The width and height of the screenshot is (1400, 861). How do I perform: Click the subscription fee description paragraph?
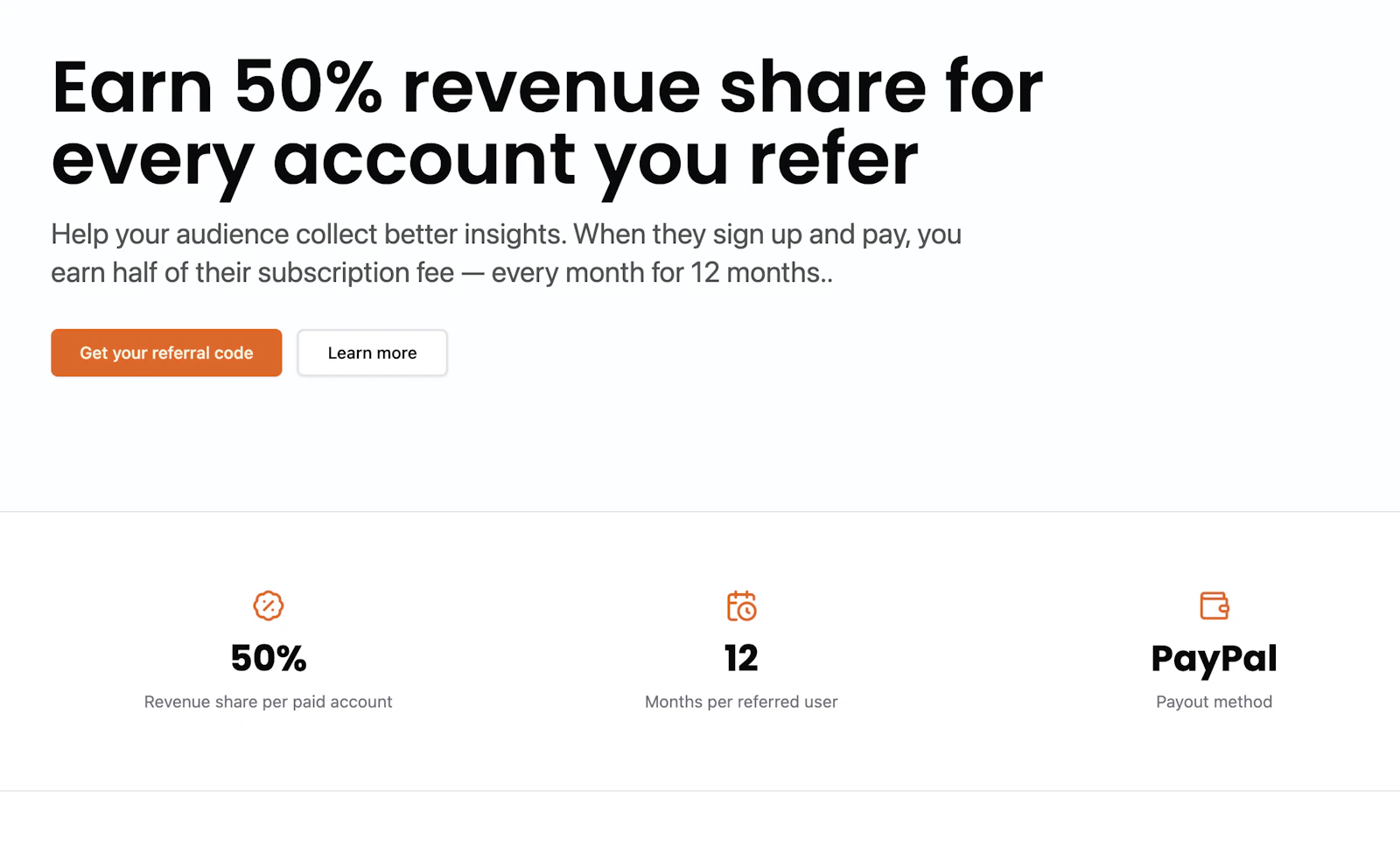tap(506, 253)
